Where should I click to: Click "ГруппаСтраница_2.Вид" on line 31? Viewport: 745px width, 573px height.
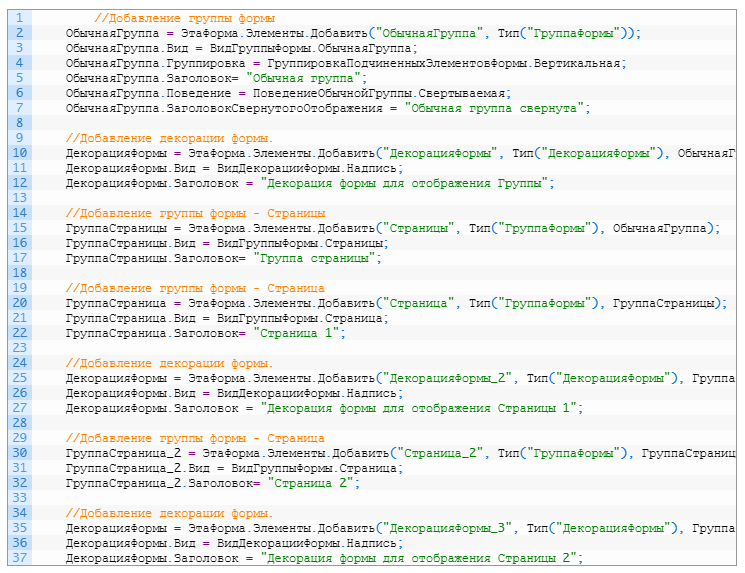tap(137, 468)
